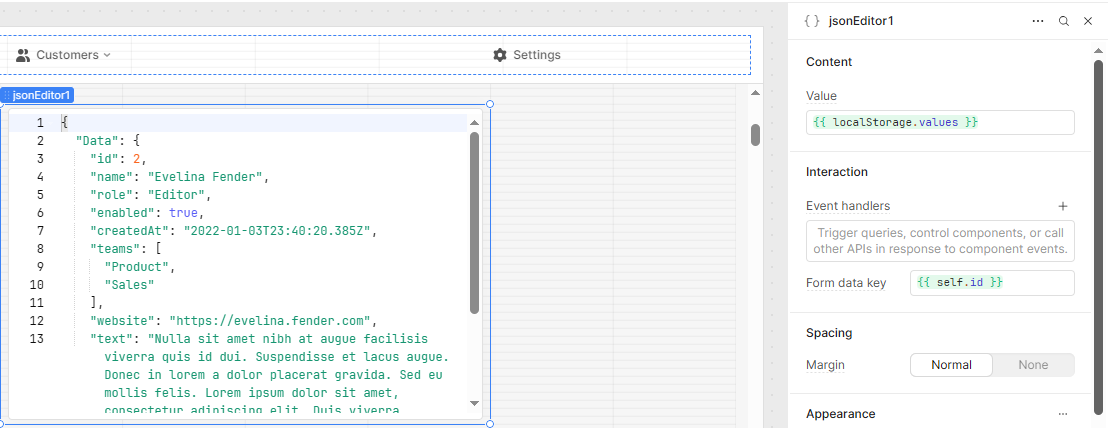Click the empty event handlers placeholder box

[x=940, y=241]
